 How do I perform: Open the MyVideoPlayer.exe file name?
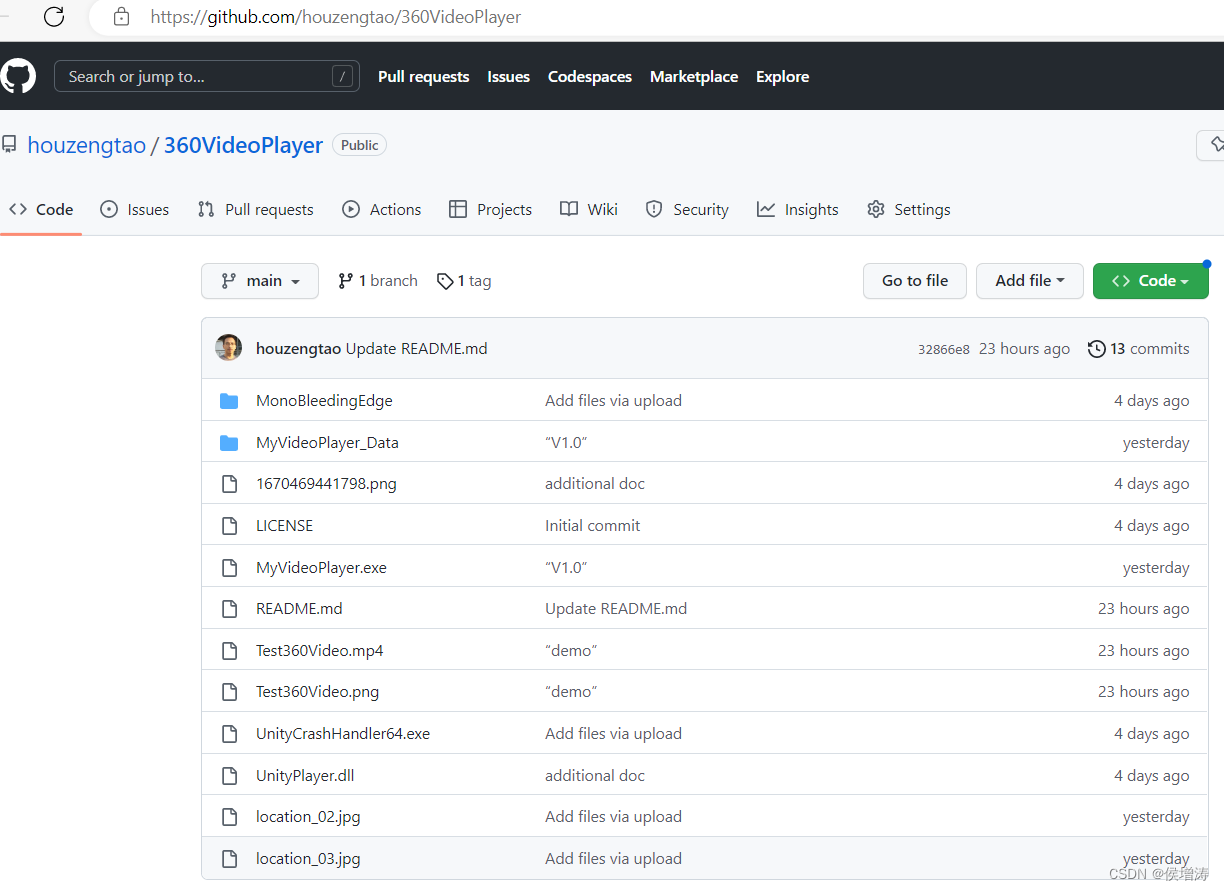(321, 568)
